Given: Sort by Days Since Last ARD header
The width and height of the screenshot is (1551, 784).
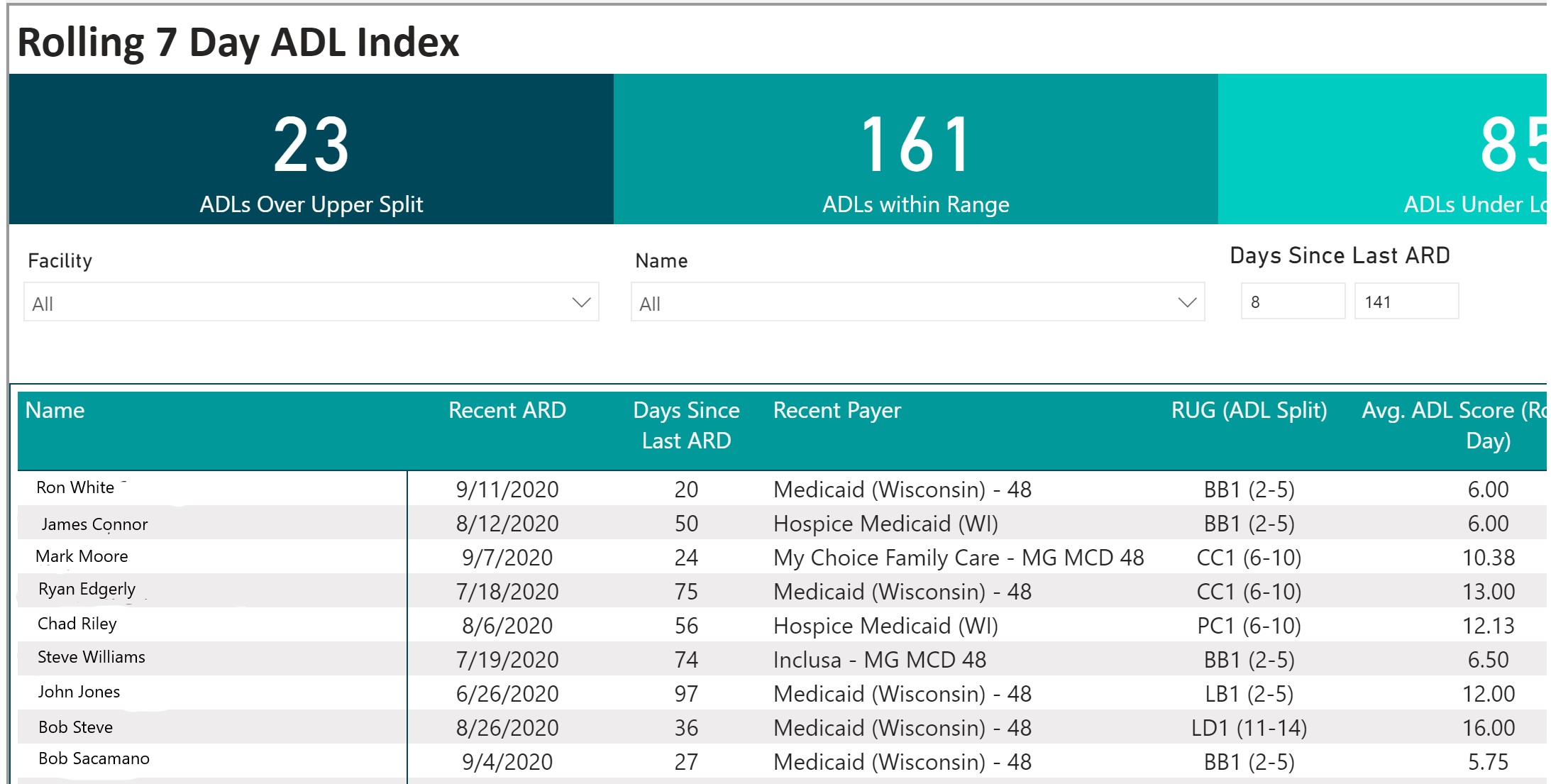Looking at the screenshot, I should click(x=685, y=425).
